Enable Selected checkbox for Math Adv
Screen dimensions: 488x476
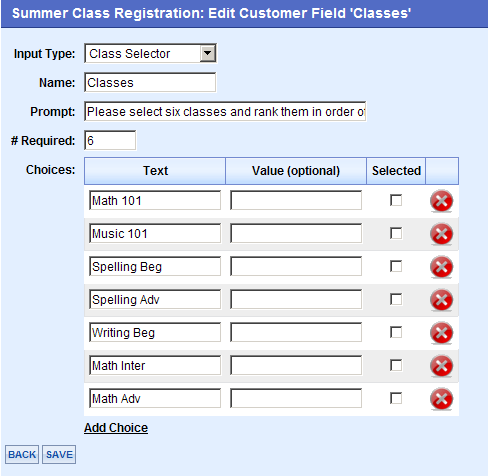(396, 398)
